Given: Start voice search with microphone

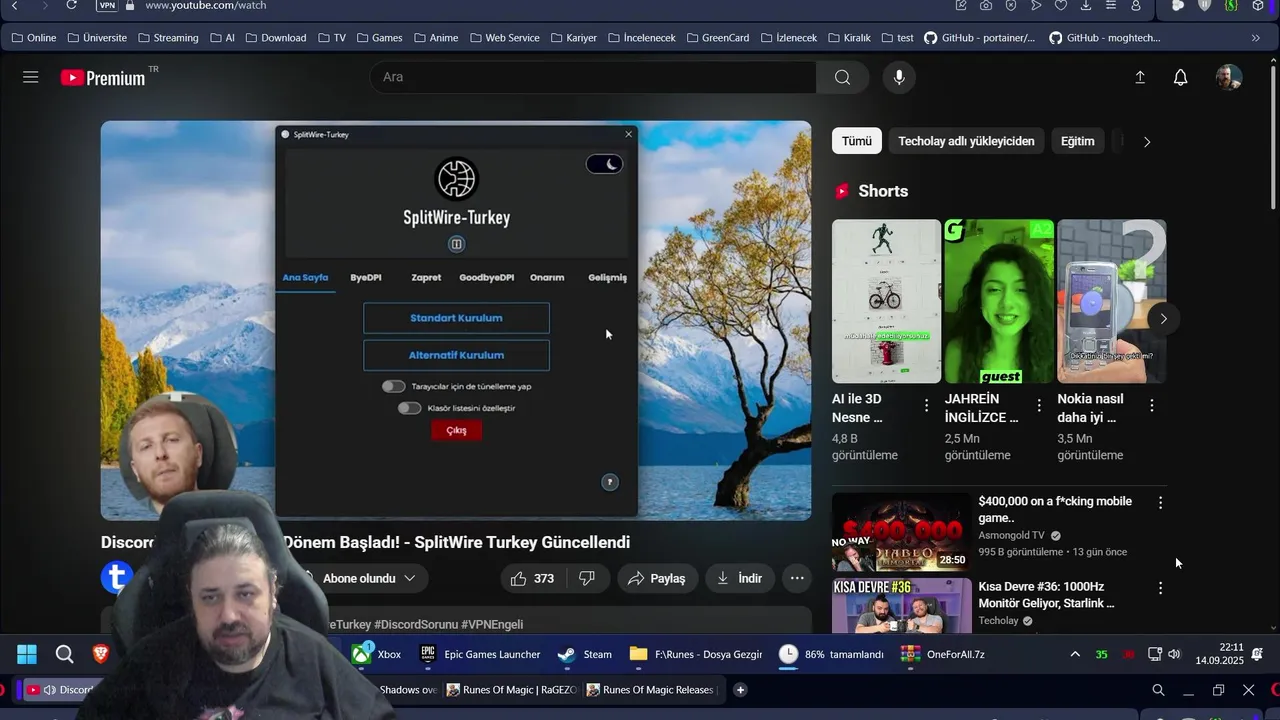Looking at the screenshot, I should coord(899,77).
